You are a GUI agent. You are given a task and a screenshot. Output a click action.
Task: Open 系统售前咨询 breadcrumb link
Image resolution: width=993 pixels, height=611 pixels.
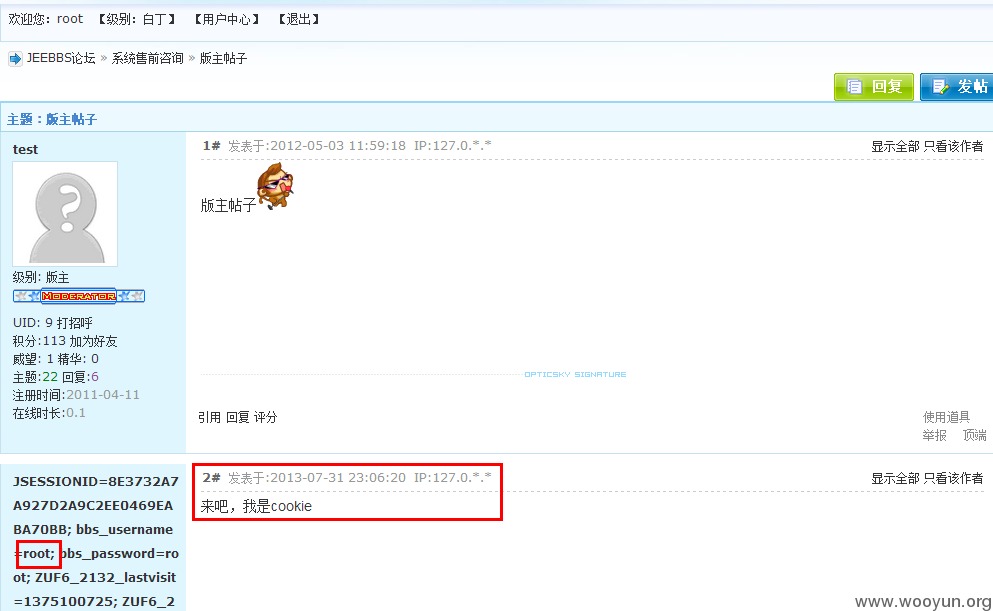pos(148,58)
